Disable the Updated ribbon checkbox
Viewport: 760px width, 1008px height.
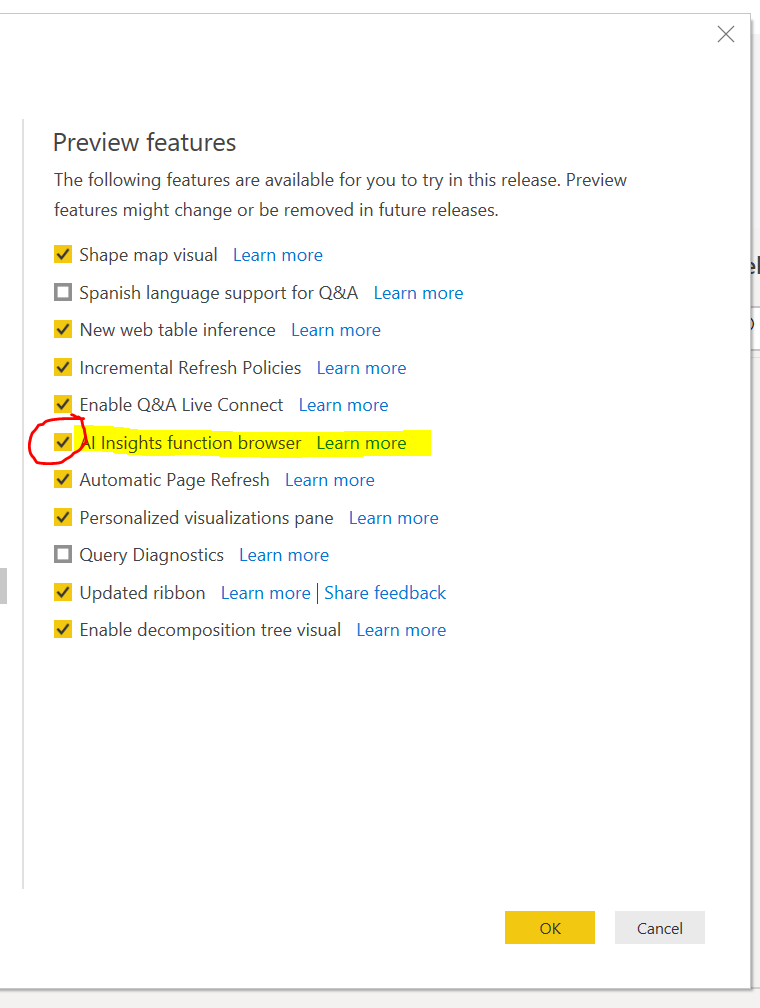pos(63,593)
